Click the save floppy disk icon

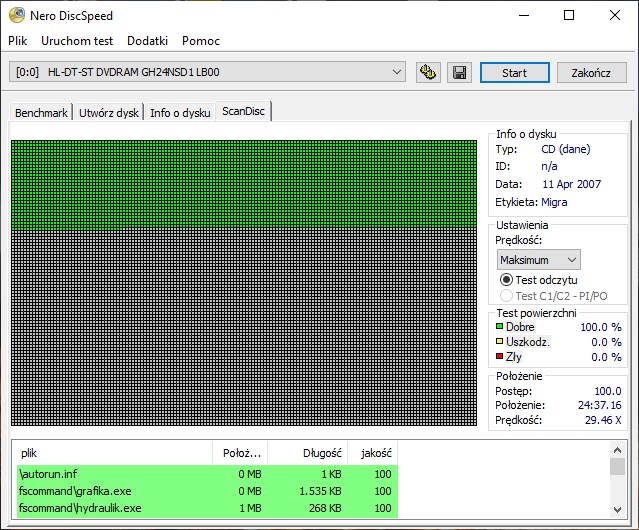[x=459, y=73]
